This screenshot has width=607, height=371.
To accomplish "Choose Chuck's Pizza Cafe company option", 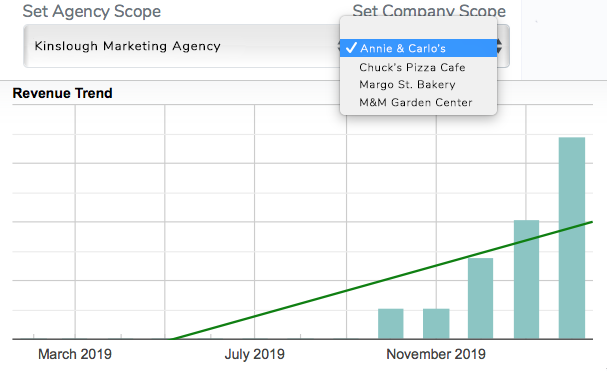I will point(418,67).
